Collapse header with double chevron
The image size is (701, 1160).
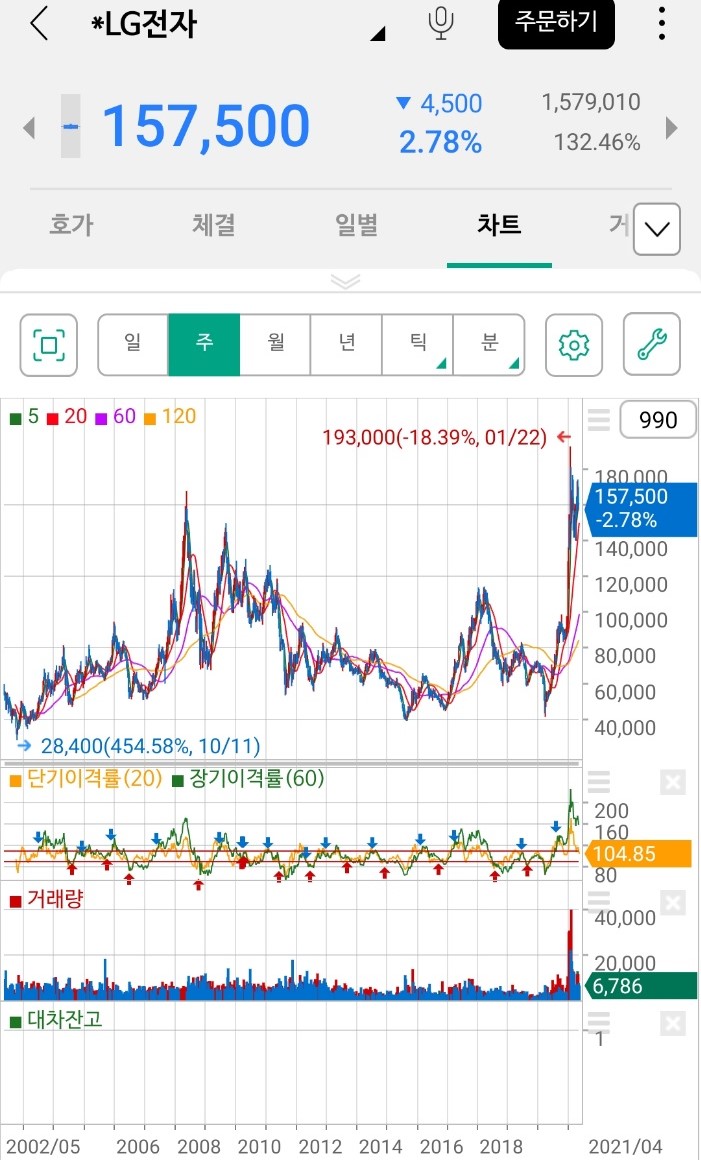pos(345,281)
